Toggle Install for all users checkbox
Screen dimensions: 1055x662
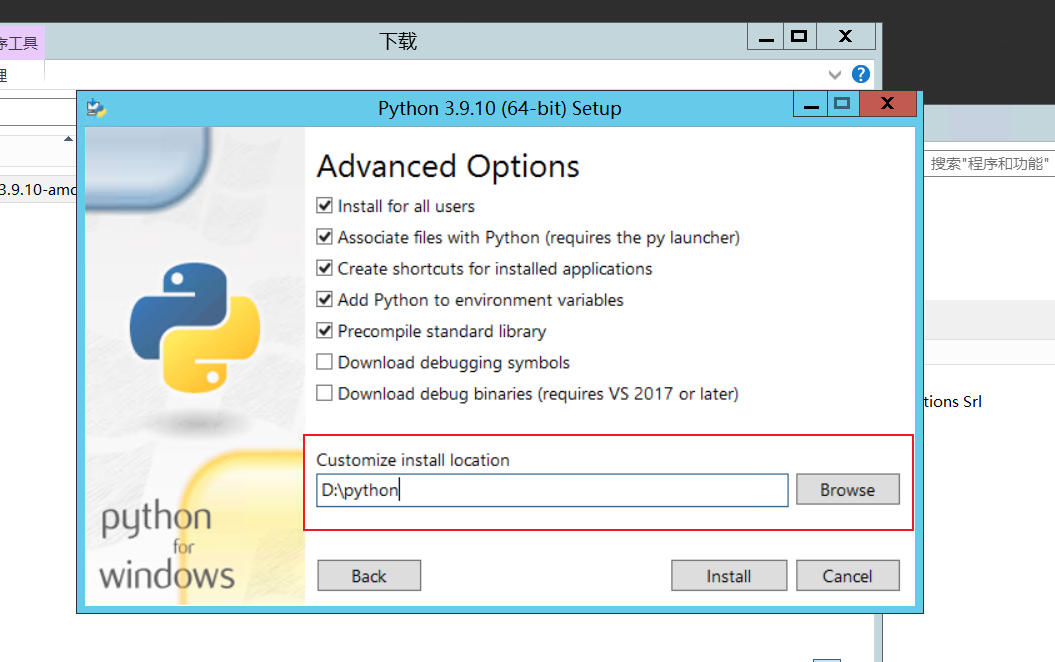coord(324,206)
